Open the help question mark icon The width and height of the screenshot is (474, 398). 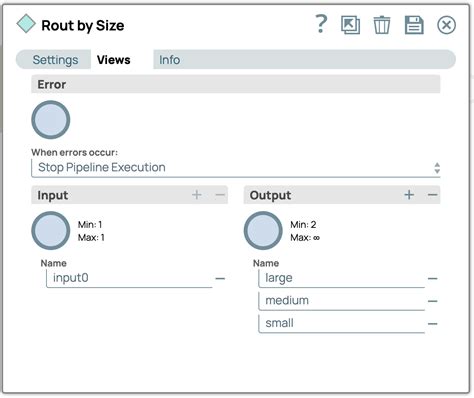[321, 24]
